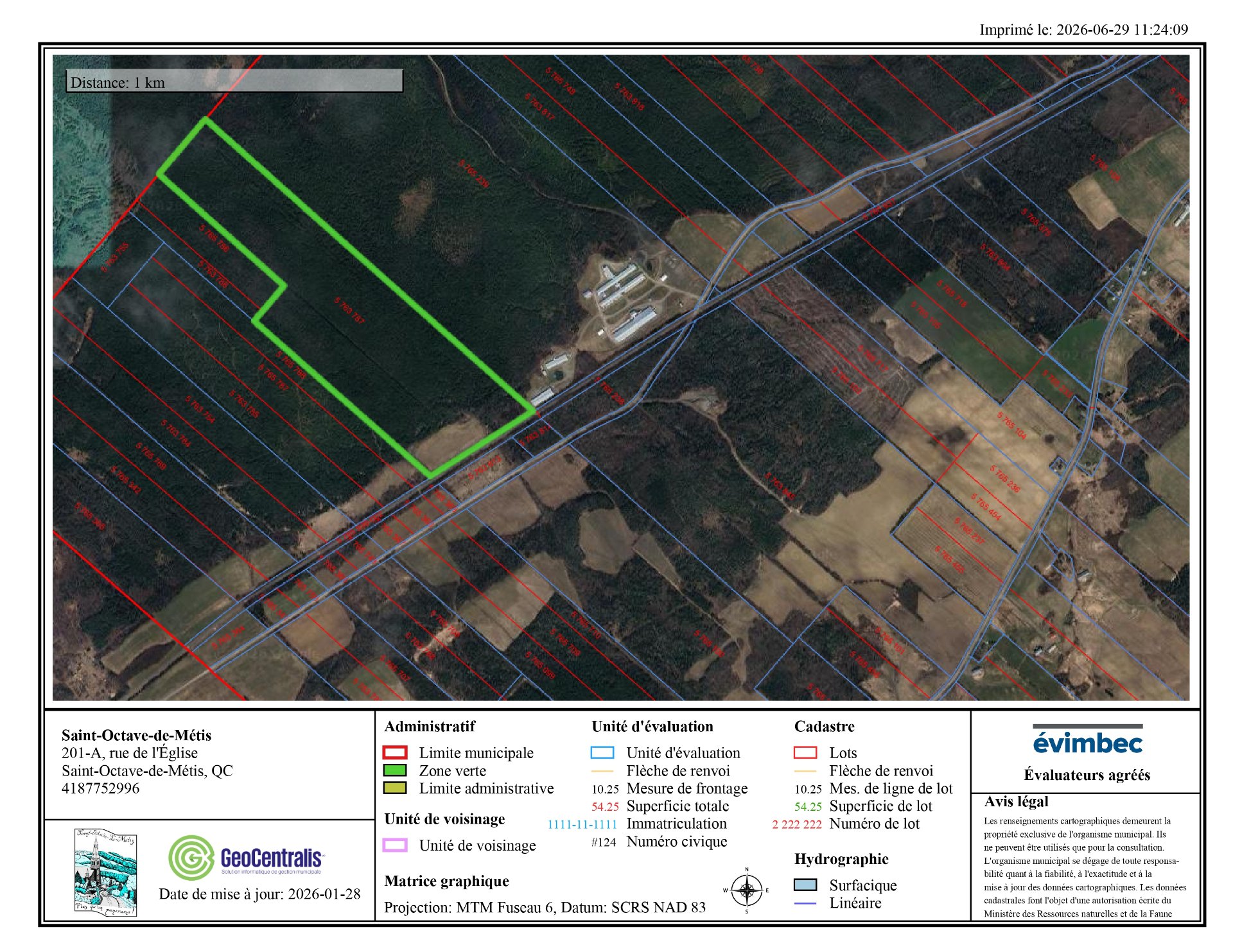Image resolution: width=1233 pixels, height=952 pixels.
Task: Click the Avis légal heading
Action: [x=1016, y=801]
